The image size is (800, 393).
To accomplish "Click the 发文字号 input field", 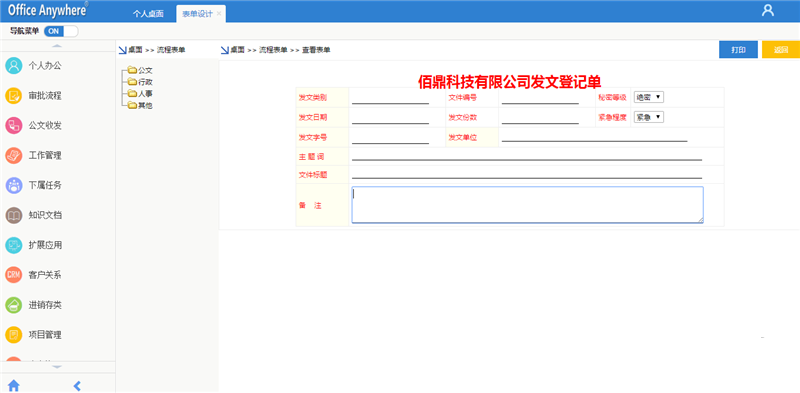I will (390, 138).
